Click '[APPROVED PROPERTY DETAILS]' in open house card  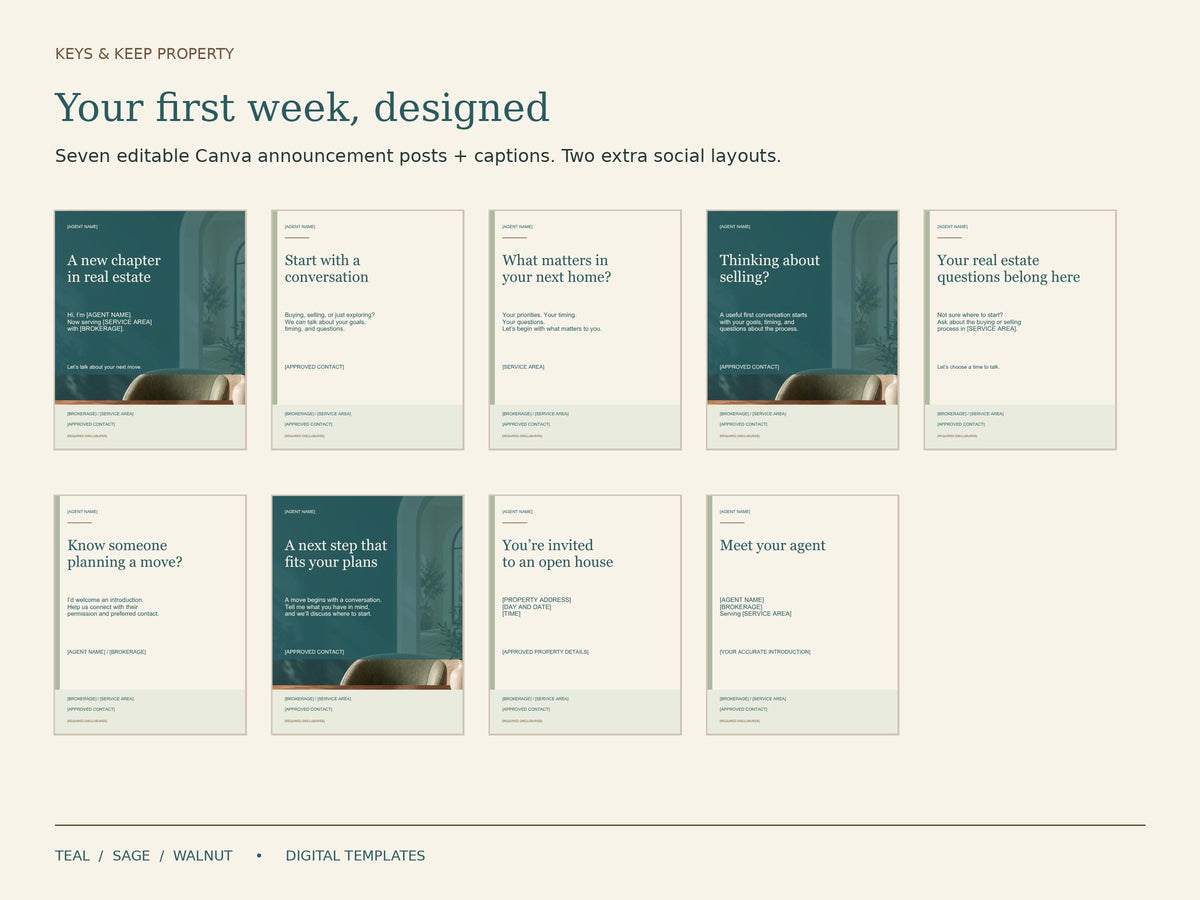545,652
